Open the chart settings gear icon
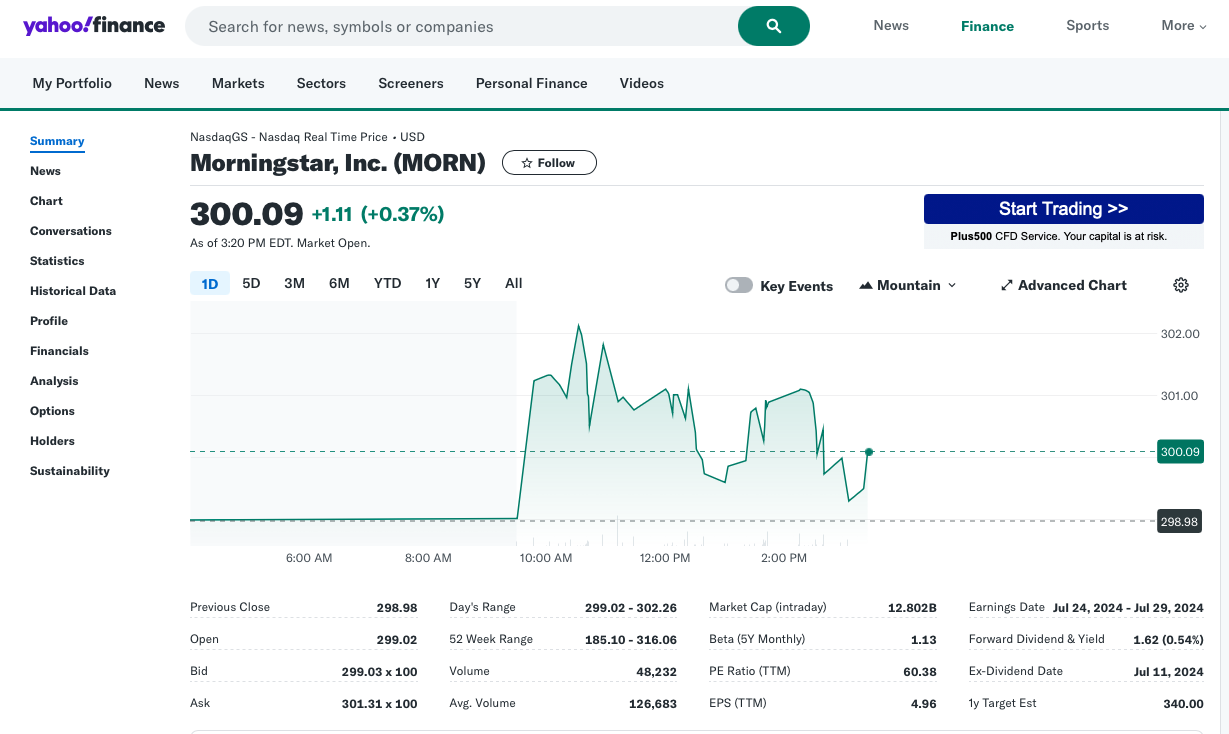 point(1181,285)
